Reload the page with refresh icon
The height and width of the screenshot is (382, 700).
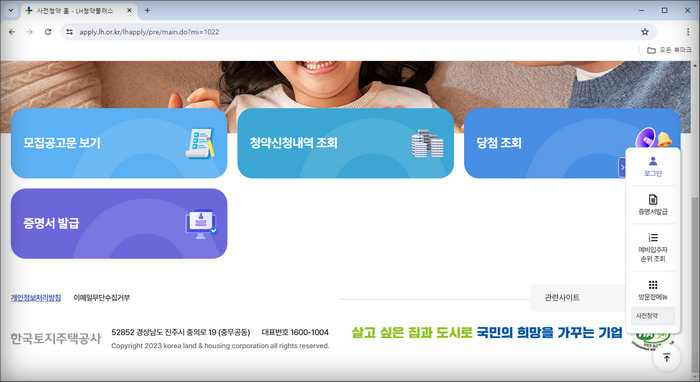click(48, 32)
